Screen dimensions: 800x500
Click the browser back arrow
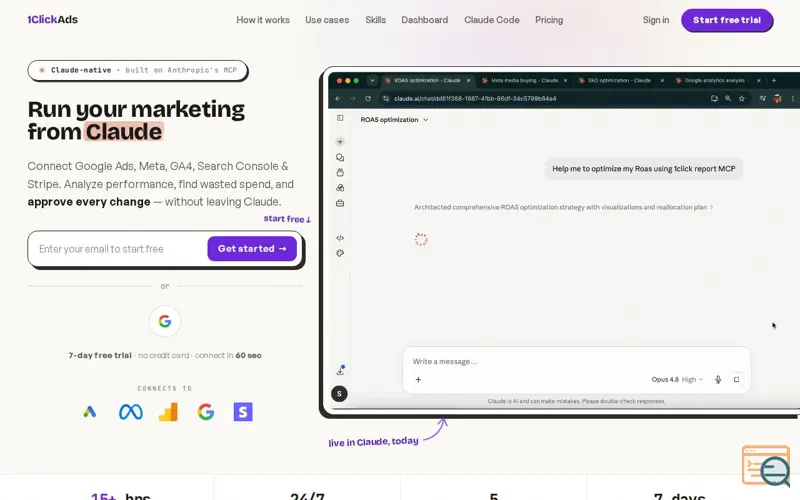(338, 98)
